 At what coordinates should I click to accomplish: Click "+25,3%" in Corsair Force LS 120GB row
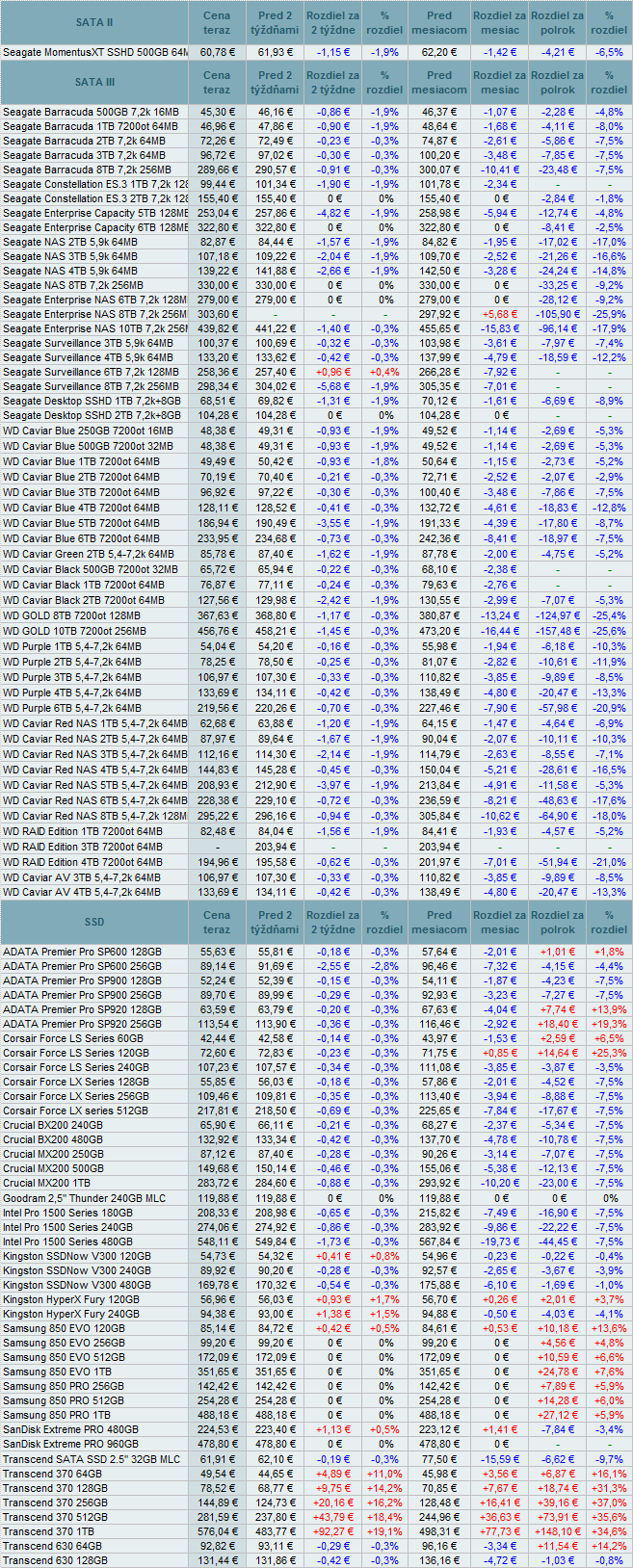pyautogui.click(x=609, y=1053)
